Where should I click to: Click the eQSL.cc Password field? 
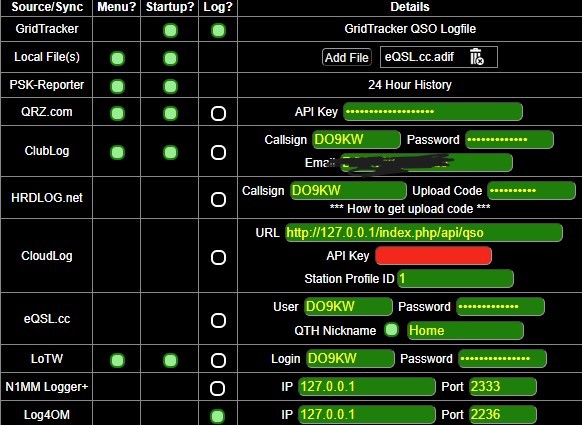click(500, 307)
